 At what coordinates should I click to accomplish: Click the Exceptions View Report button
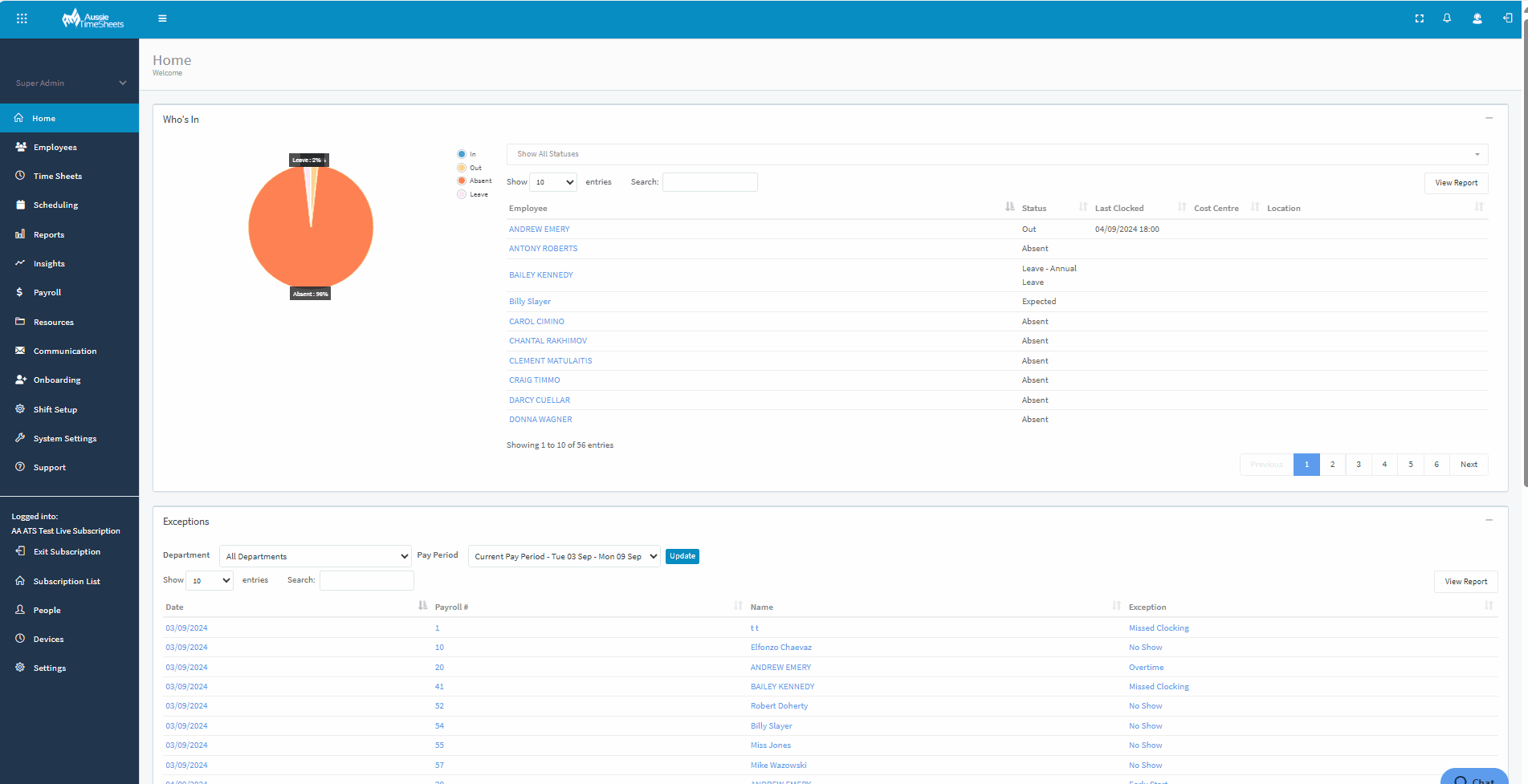(1465, 581)
